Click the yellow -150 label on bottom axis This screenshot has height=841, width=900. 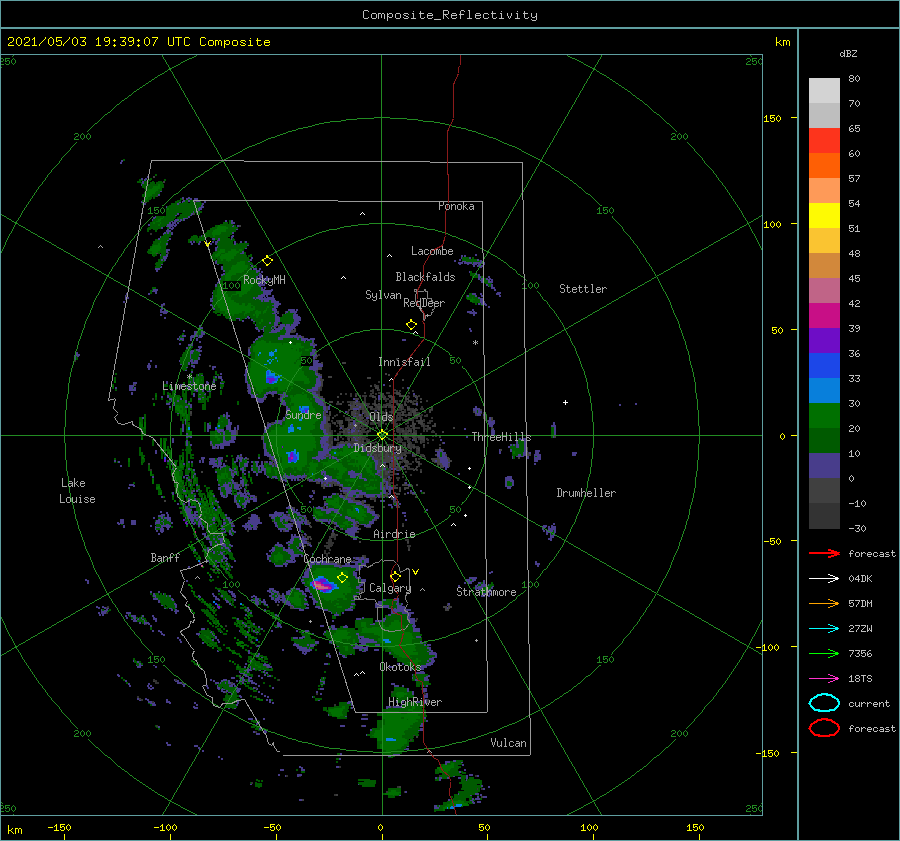click(59, 828)
